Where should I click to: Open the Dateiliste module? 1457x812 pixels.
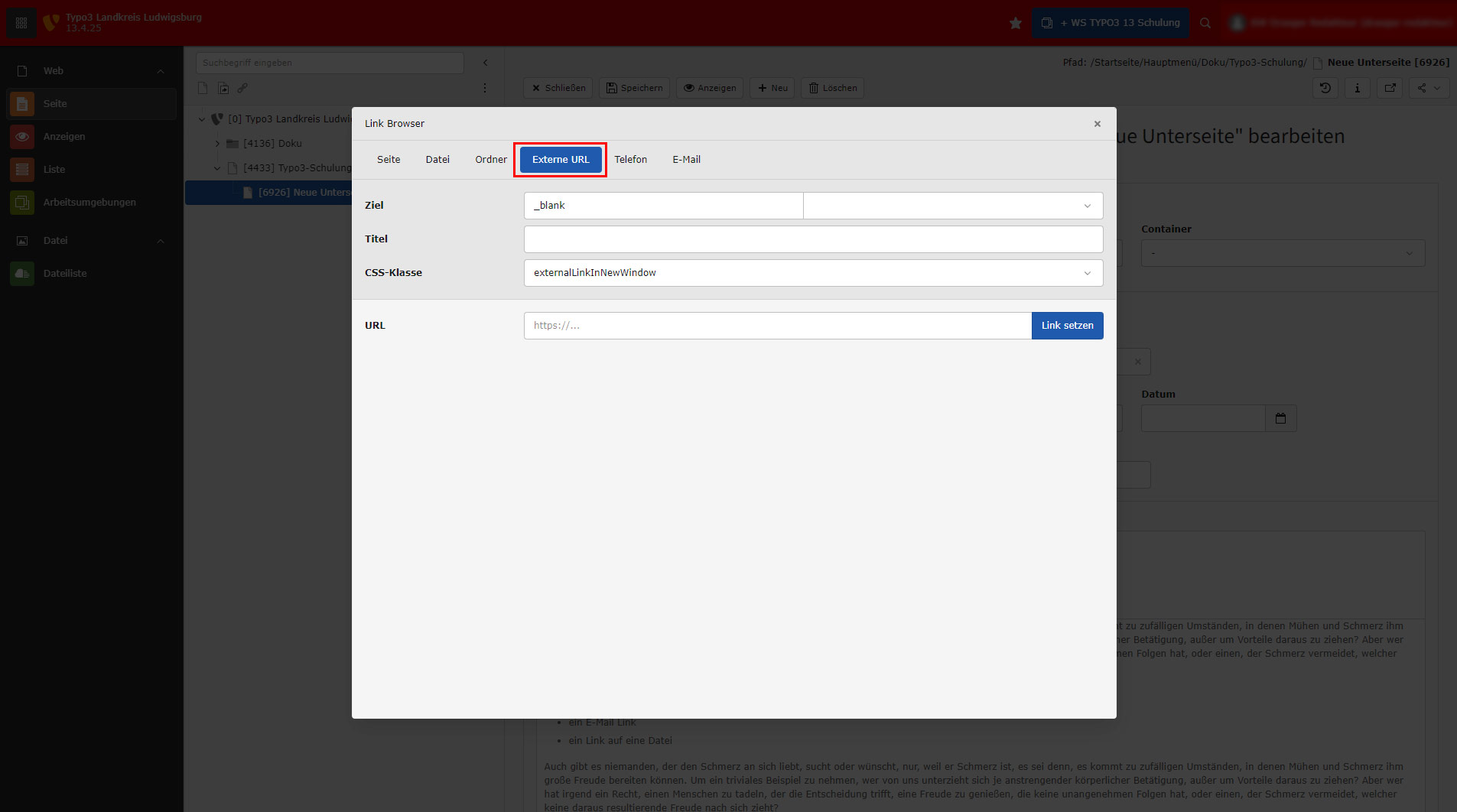(x=64, y=274)
